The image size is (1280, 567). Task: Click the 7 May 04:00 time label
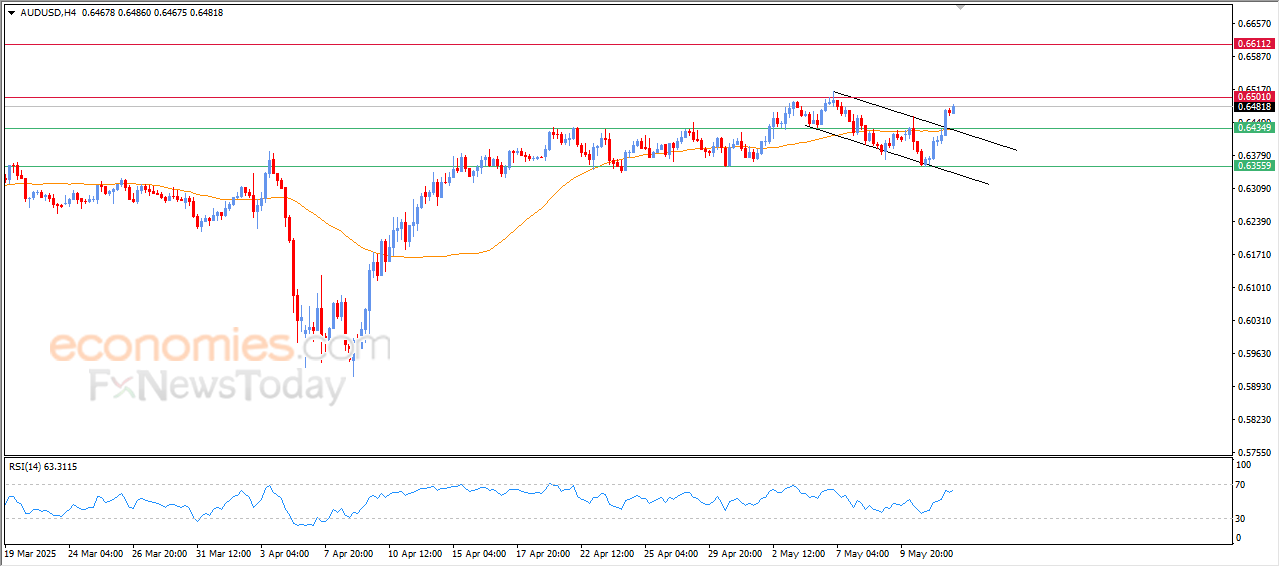(x=863, y=552)
